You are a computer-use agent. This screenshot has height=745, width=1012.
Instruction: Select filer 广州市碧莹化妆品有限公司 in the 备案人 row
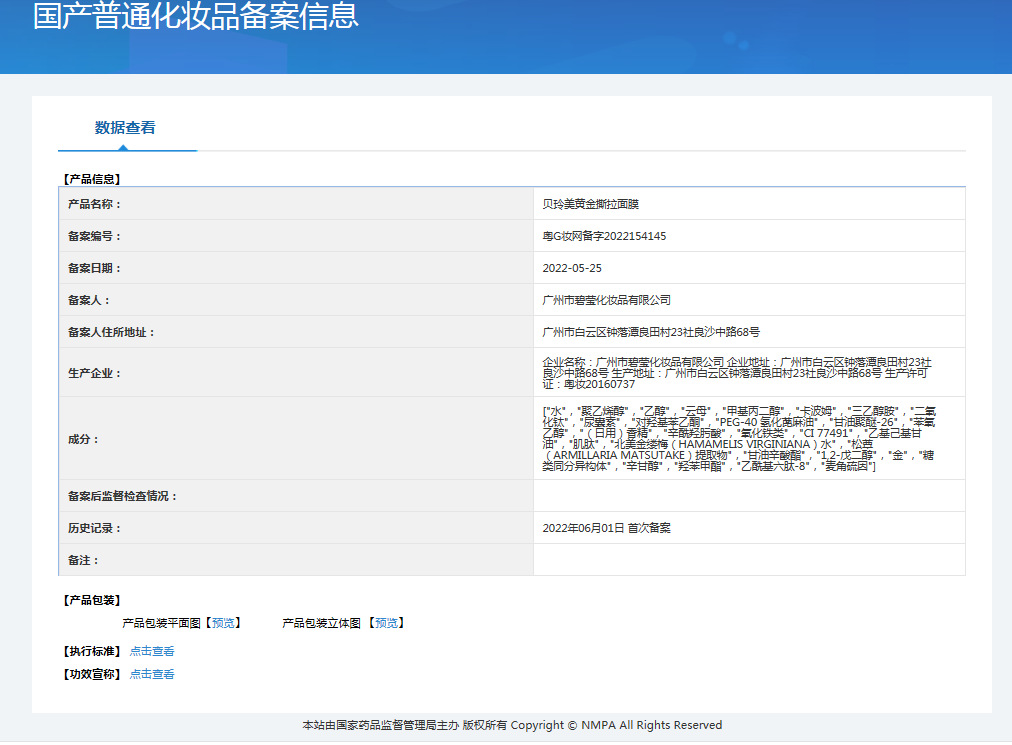tap(607, 300)
